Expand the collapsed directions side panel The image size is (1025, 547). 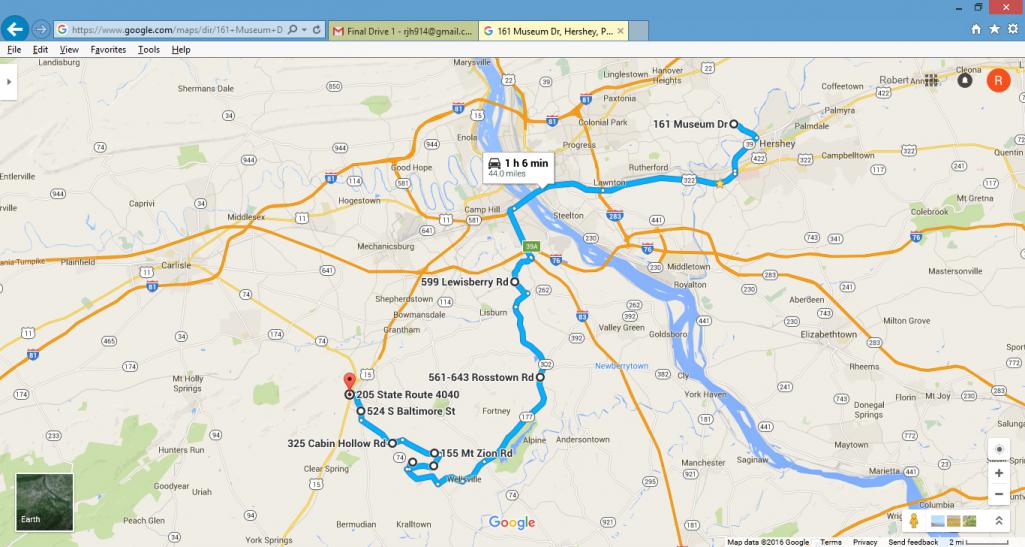8,82
